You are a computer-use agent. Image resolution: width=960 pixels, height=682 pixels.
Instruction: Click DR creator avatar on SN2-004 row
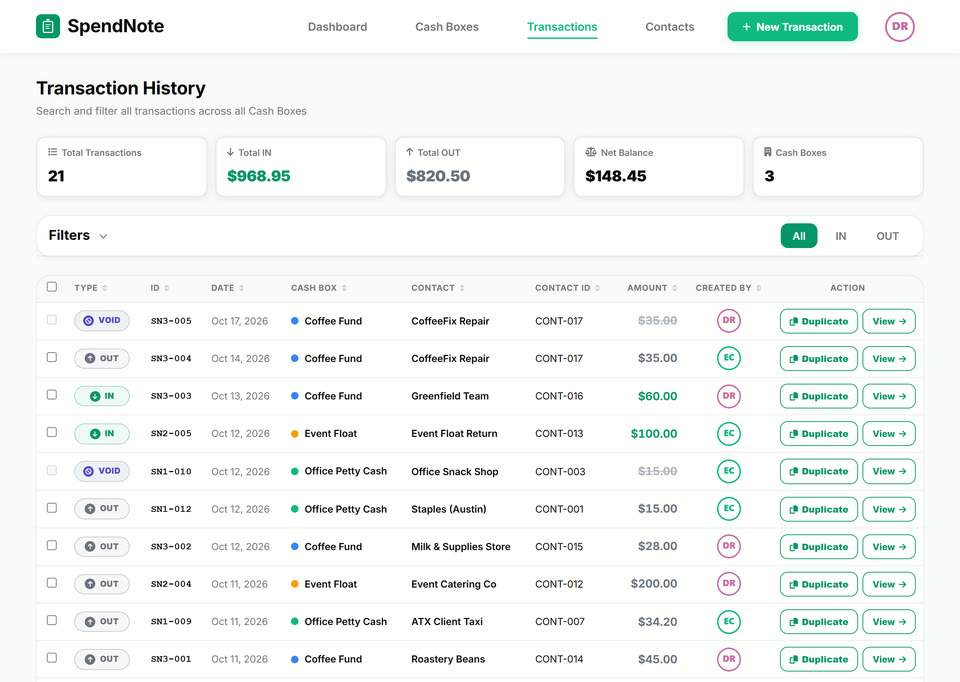tap(729, 583)
